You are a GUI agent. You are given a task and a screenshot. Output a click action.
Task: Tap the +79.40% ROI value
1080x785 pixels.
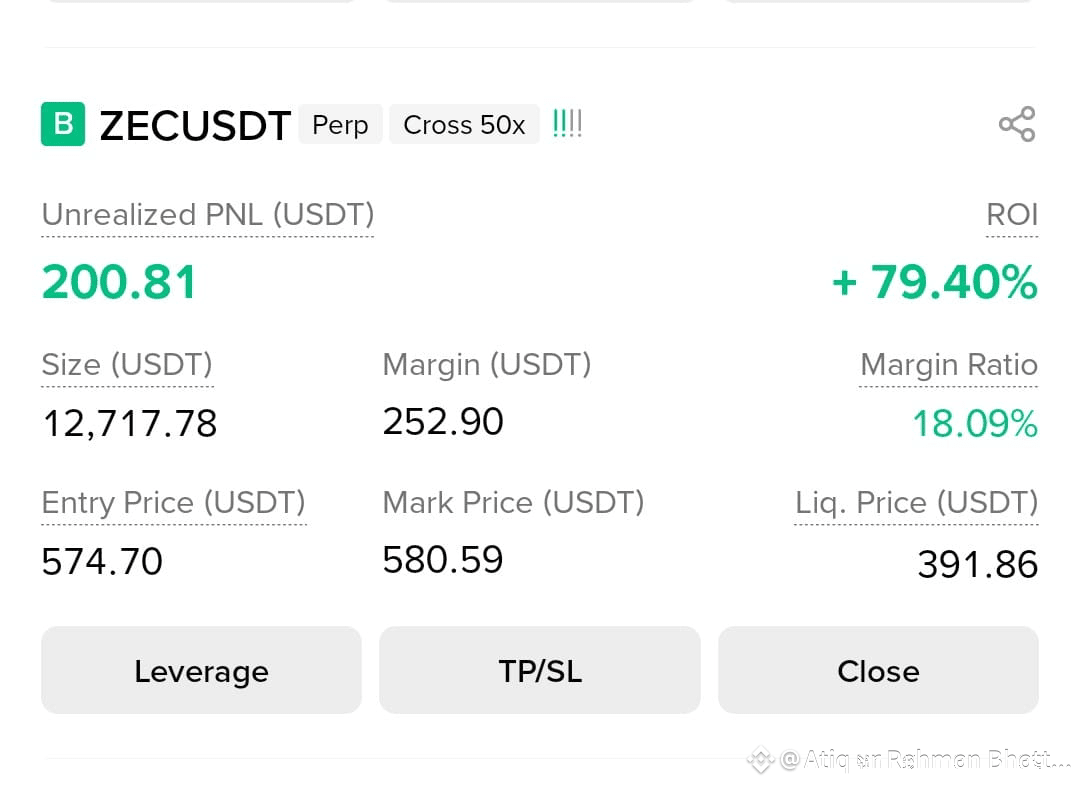coord(935,282)
